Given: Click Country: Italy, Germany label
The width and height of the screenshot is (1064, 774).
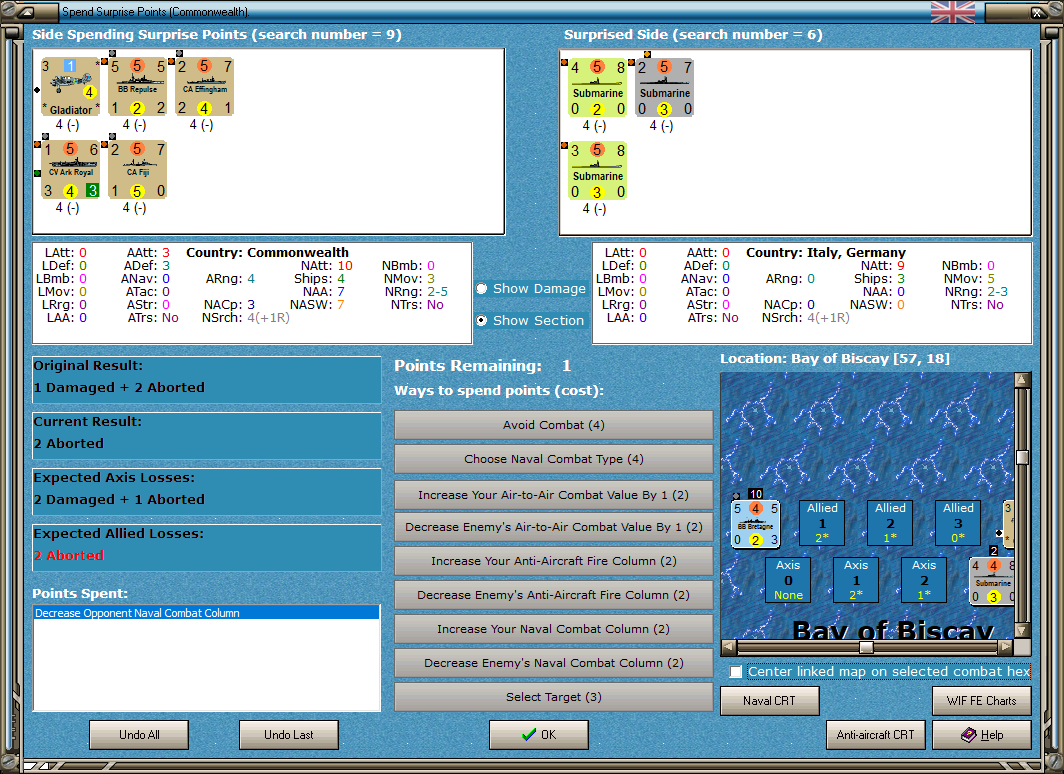Looking at the screenshot, I should [x=826, y=252].
